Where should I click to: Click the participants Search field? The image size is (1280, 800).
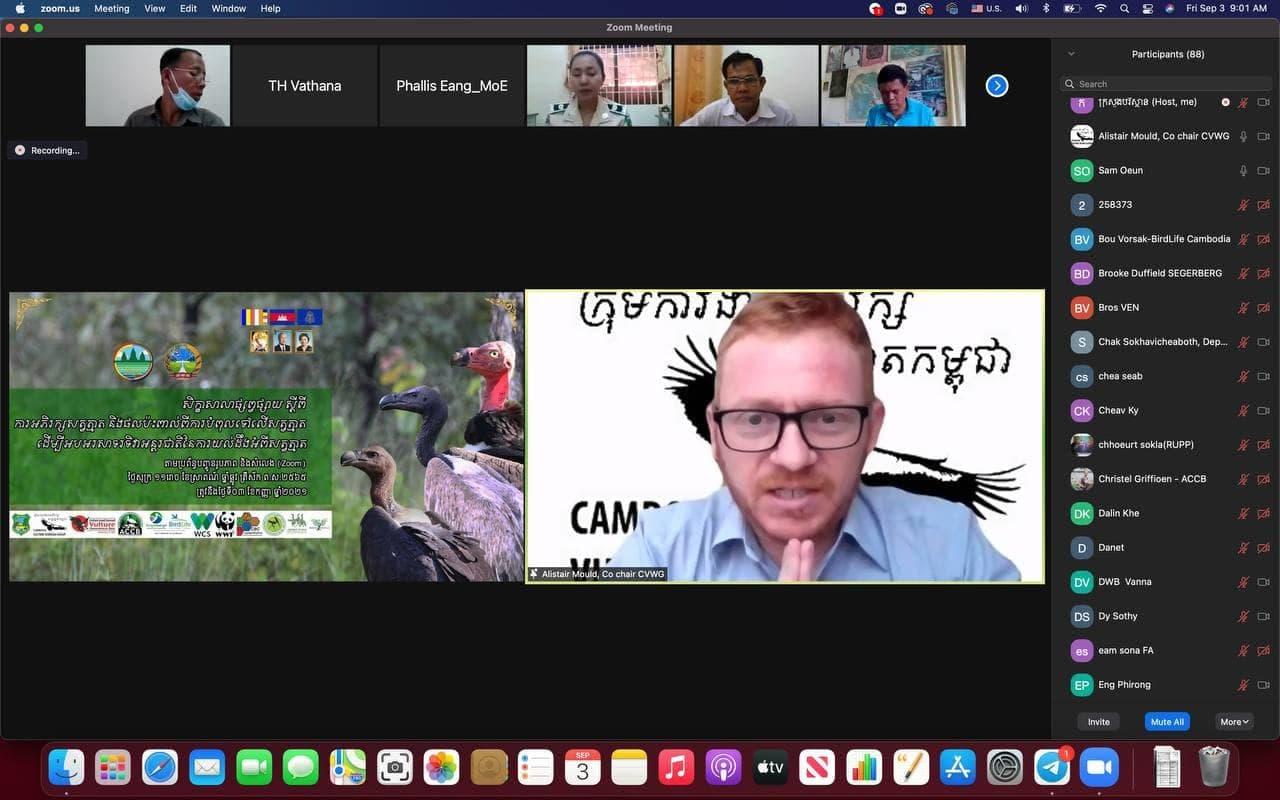[x=1160, y=84]
